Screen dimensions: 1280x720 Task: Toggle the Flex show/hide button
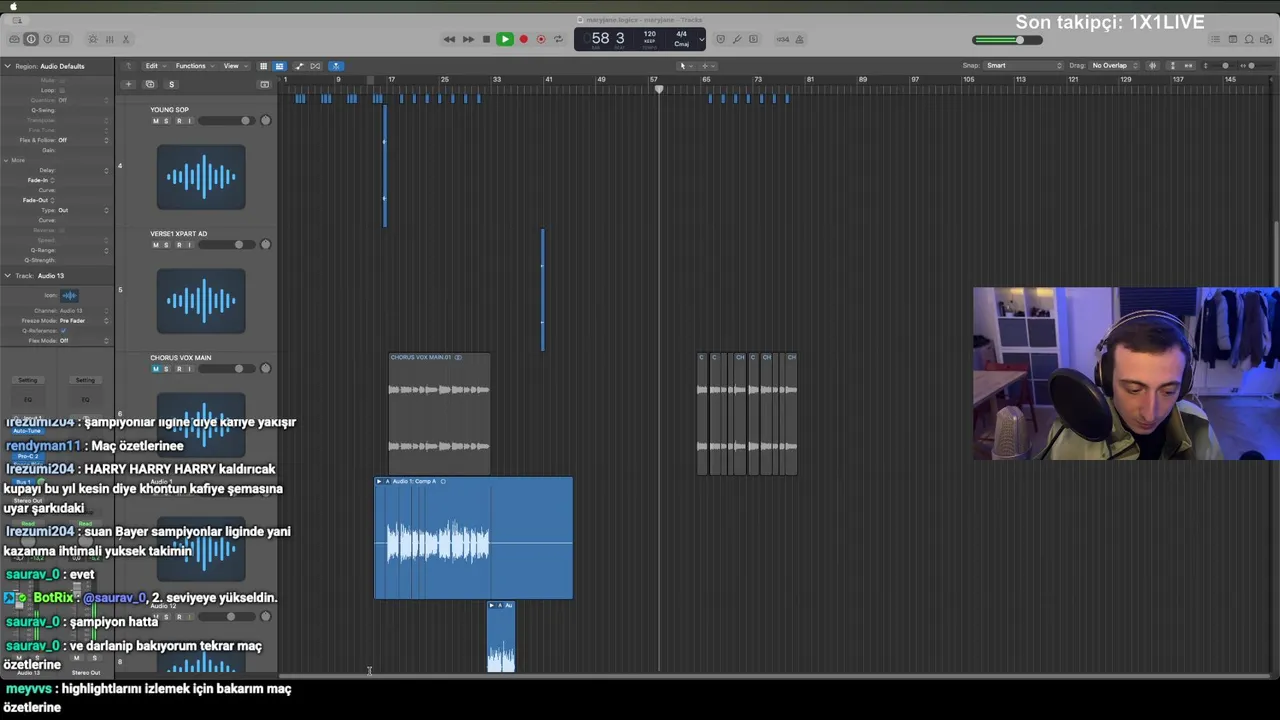coord(315,66)
